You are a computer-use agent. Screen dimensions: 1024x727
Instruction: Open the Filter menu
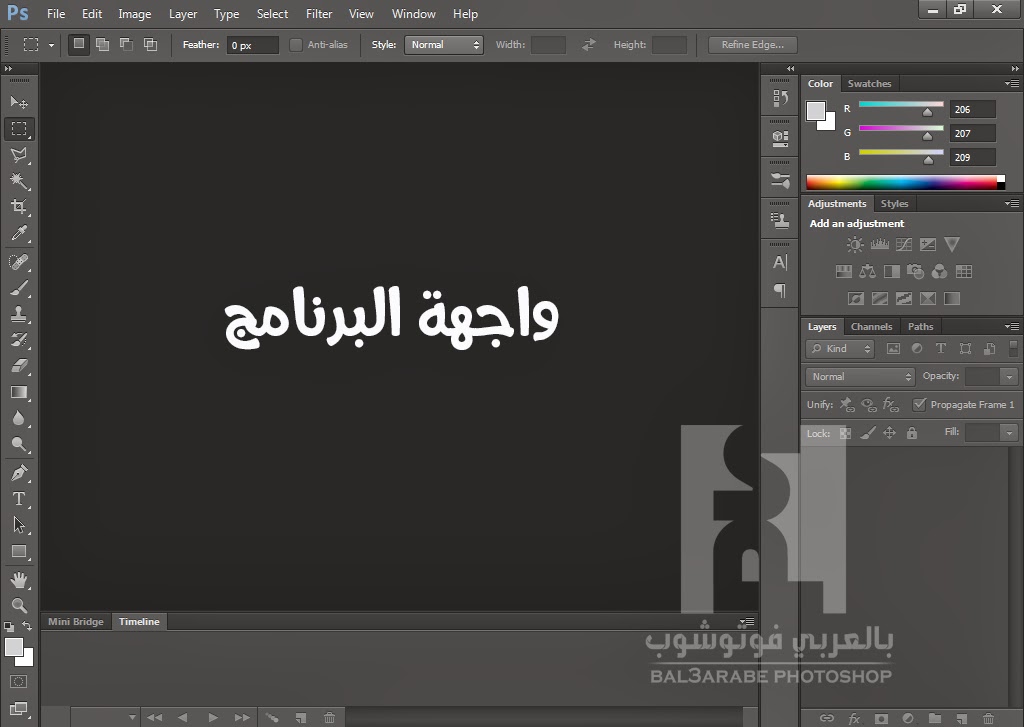(319, 14)
